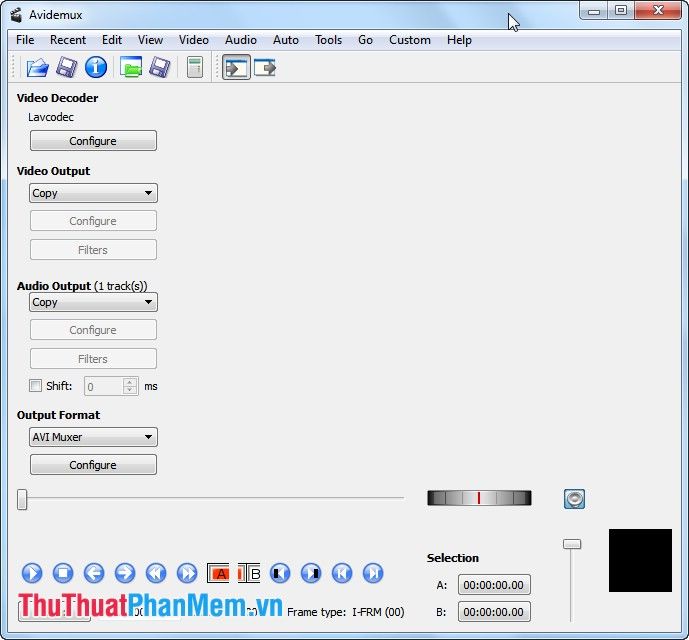The height and width of the screenshot is (640, 689).
Task: Click Configure under Video Output
Action: coord(93,221)
